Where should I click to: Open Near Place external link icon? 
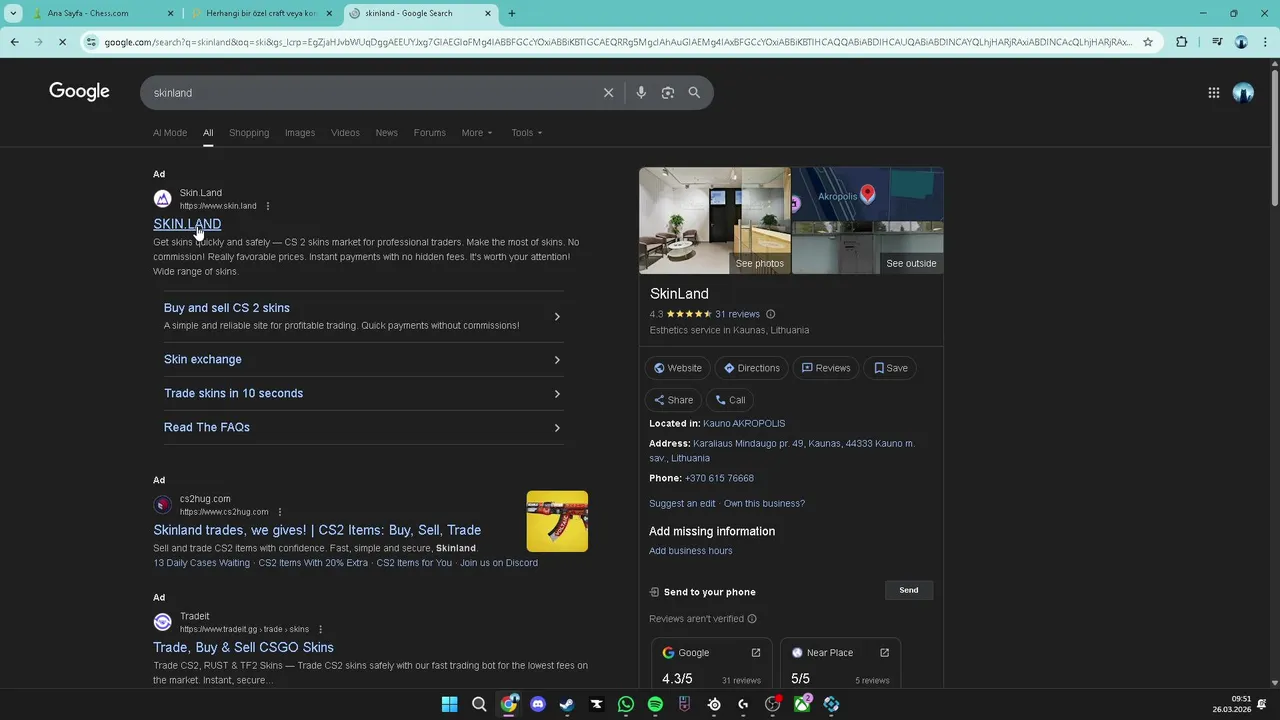coord(884,653)
